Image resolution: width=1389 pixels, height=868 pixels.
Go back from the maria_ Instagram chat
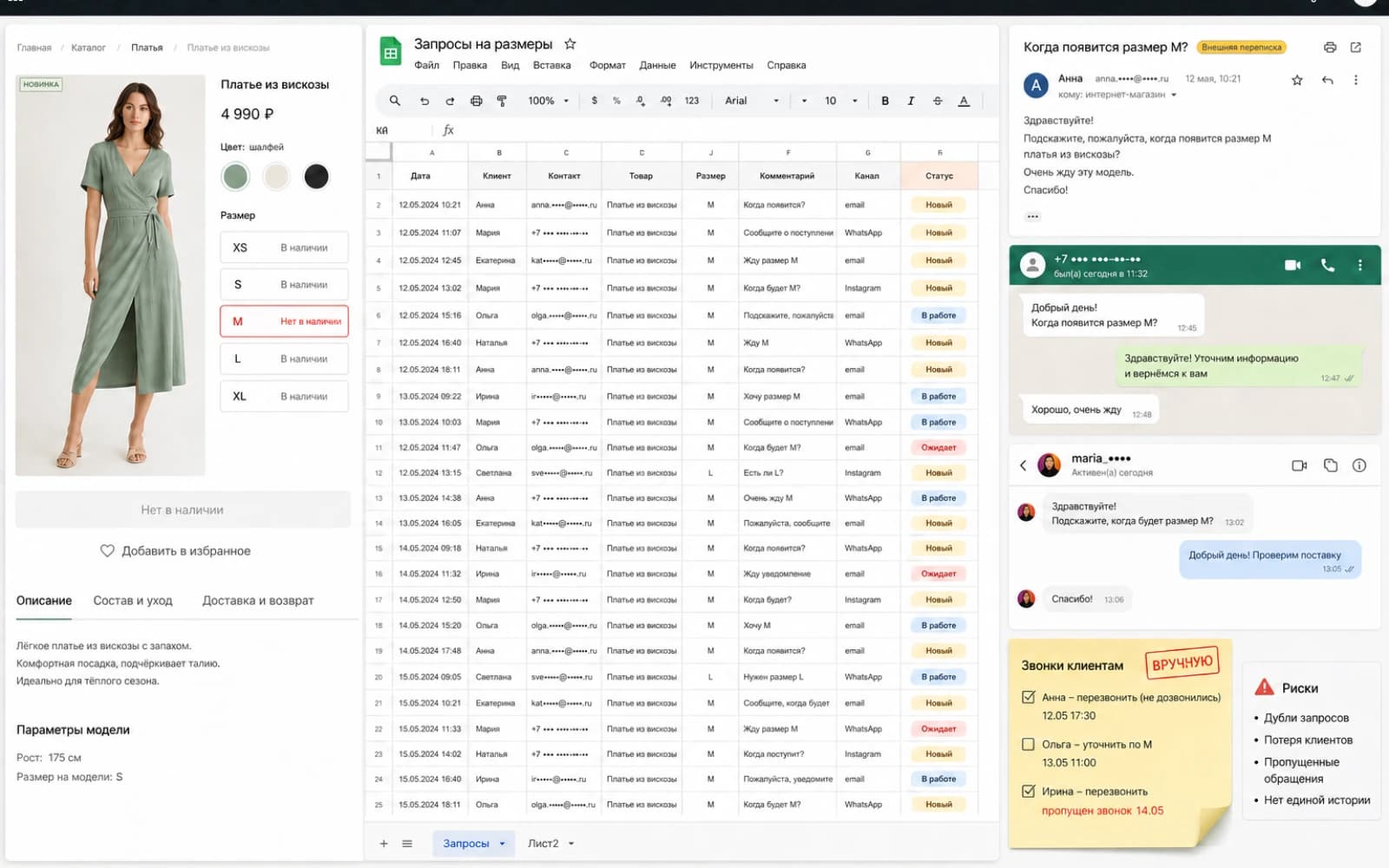1023,465
